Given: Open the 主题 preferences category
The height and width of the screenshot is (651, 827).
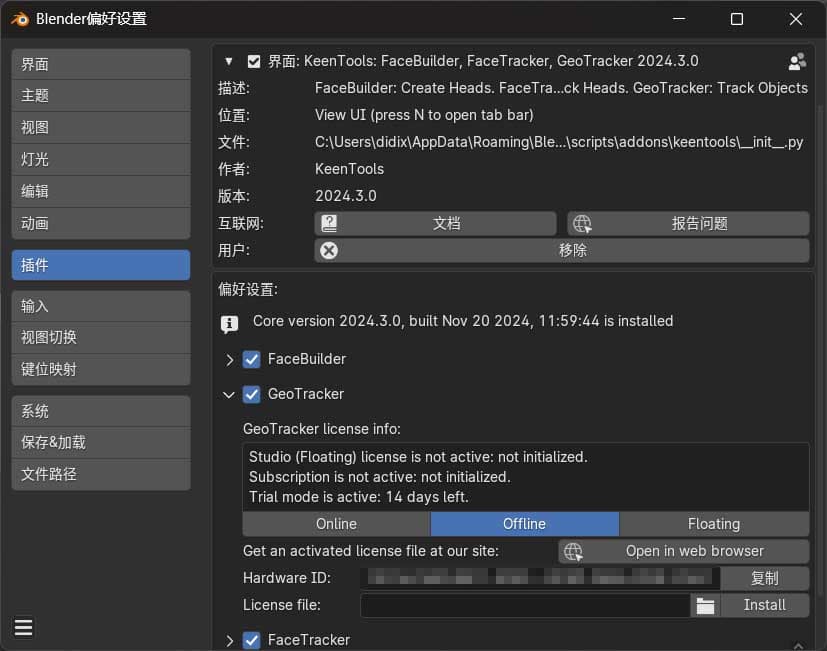Looking at the screenshot, I should coord(101,96).
